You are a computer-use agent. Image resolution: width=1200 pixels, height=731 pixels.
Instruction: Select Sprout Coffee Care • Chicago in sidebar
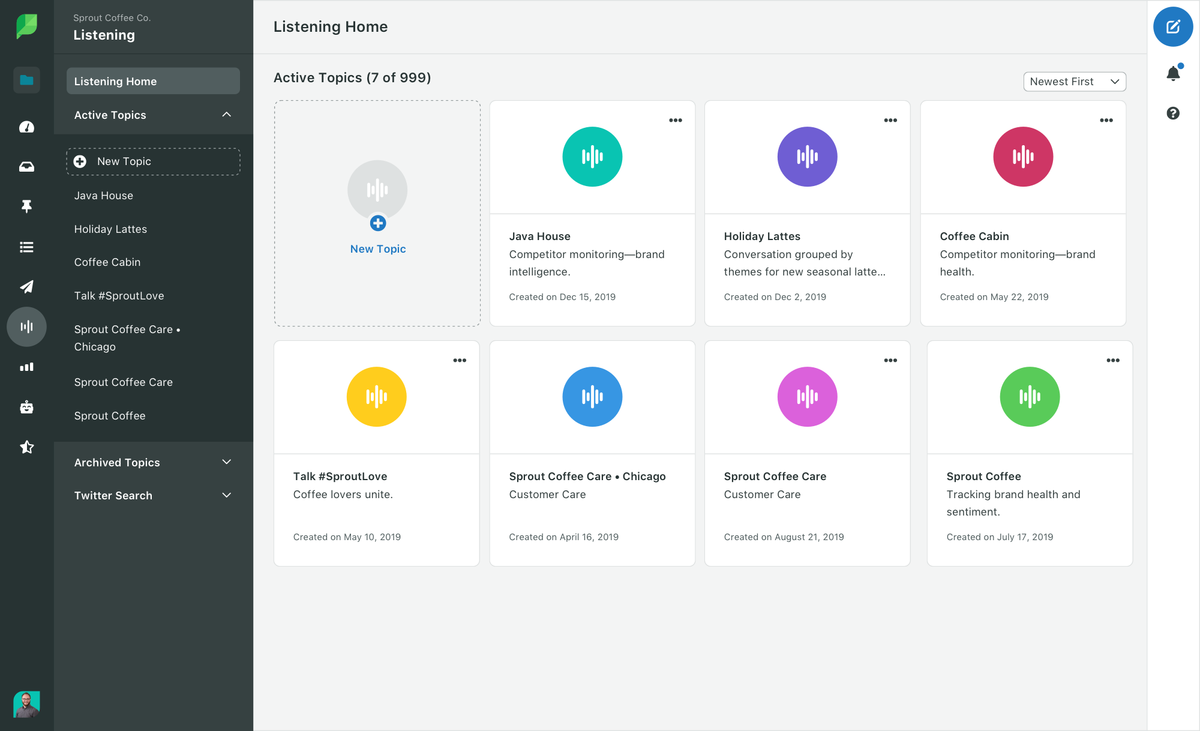click(127, 338)
